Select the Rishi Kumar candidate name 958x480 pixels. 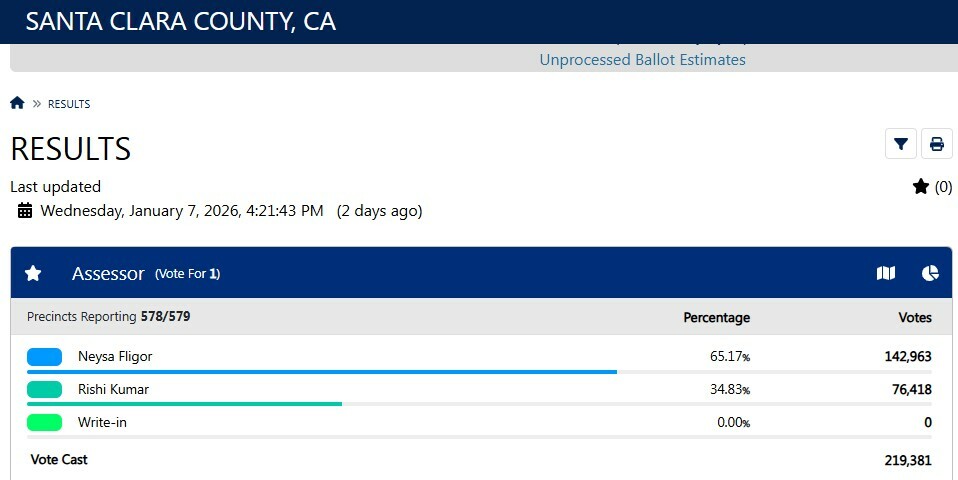(x=113, y=389)
